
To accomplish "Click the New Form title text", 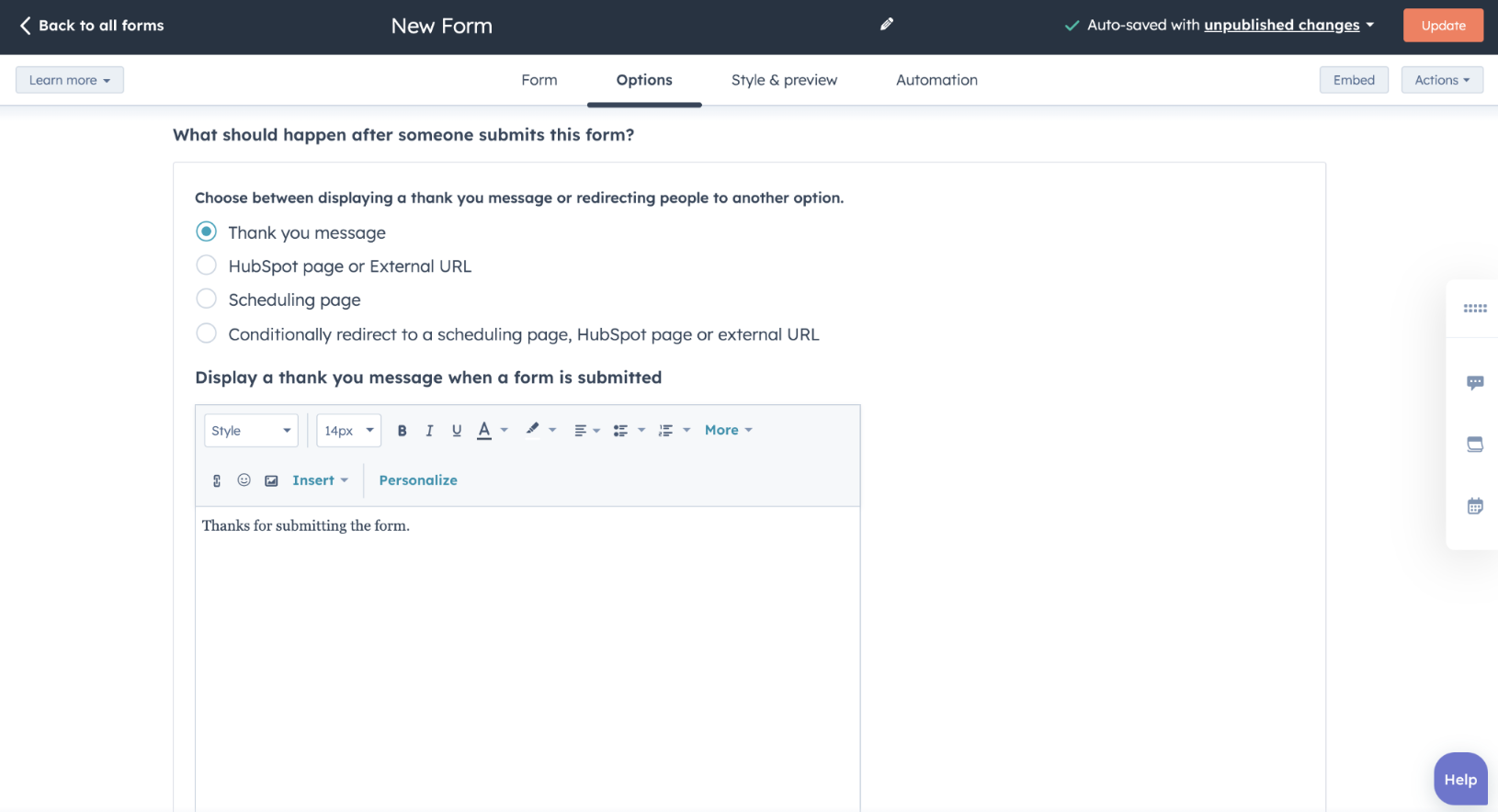I will pos(442,26).
